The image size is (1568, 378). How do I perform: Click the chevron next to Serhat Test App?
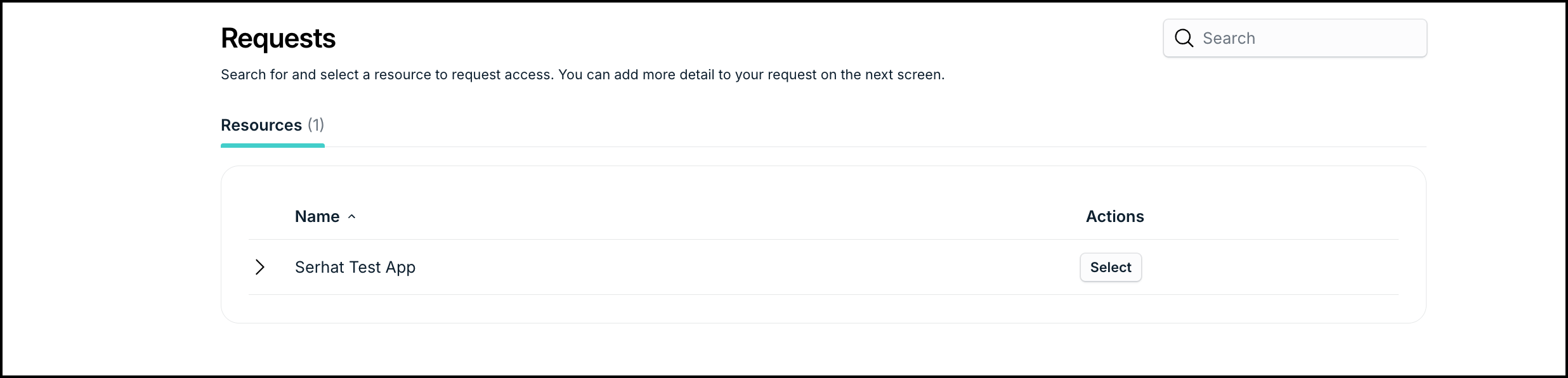click(x=259, y=267)
